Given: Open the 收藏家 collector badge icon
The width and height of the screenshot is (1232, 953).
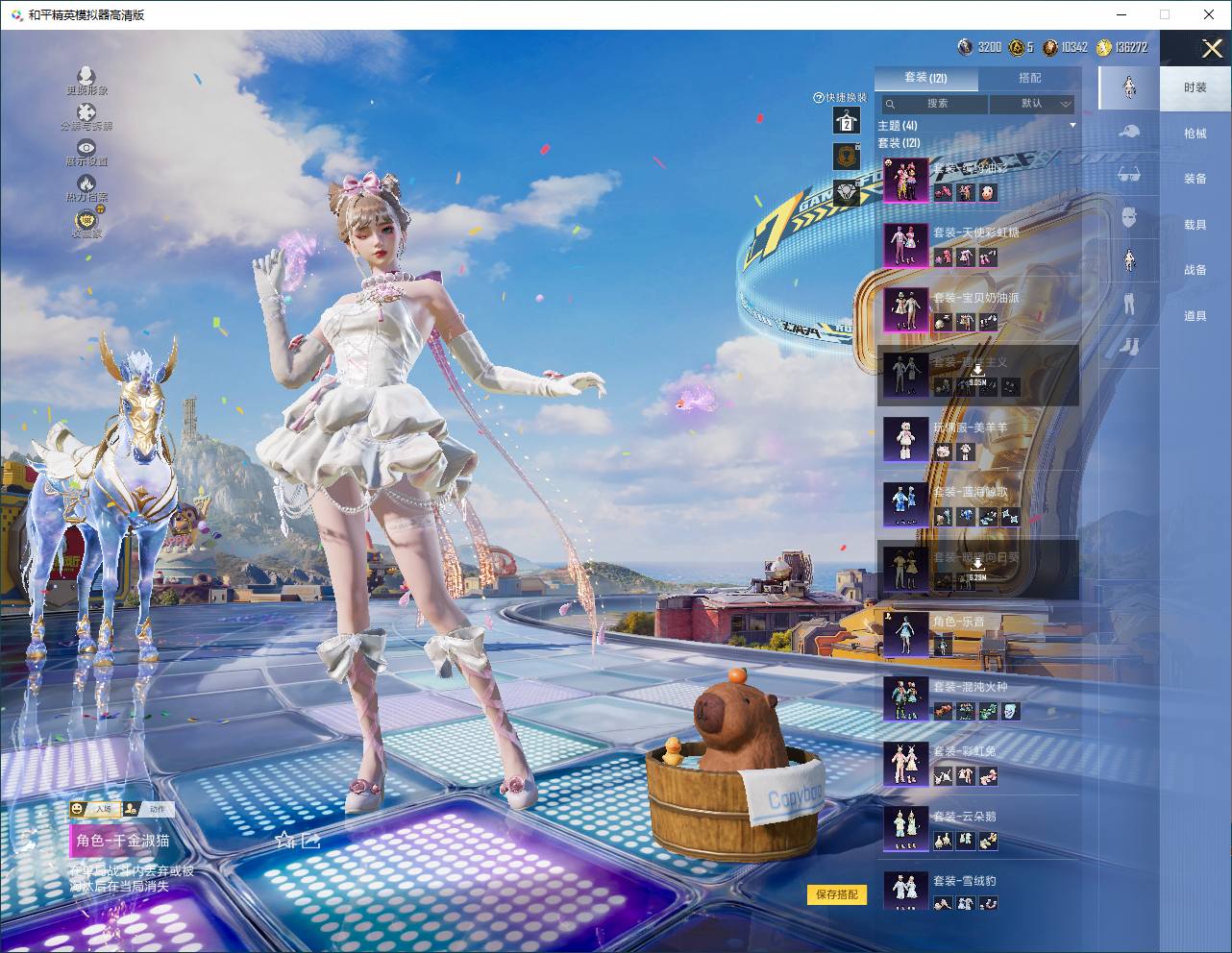Looking at the screenshot, I should [x=86, y=219].
